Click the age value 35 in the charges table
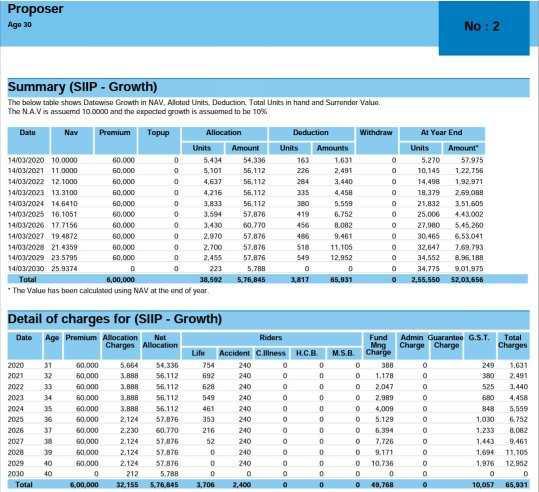 [x=48, y=409]
